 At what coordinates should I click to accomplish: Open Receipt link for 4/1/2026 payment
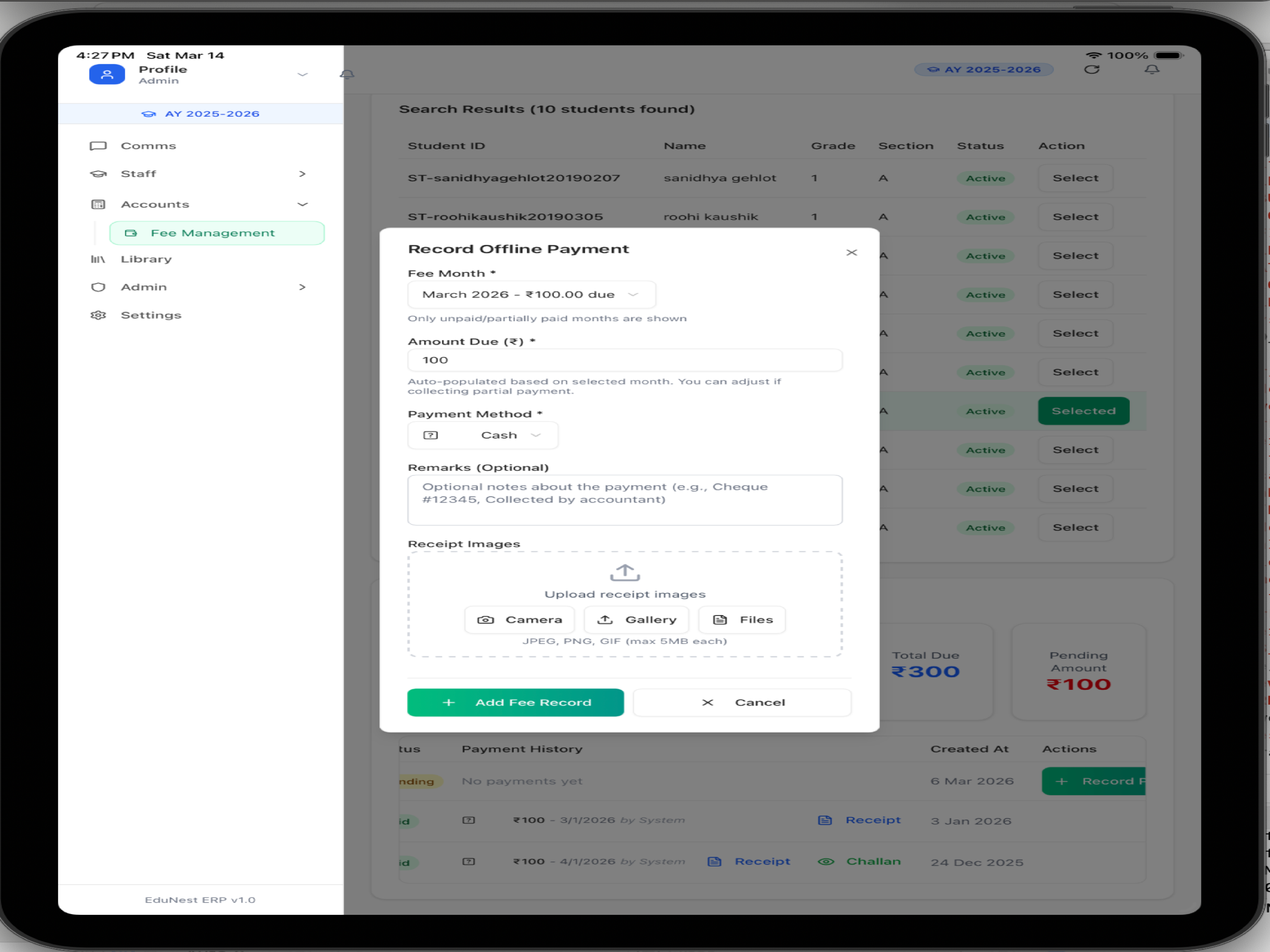pyautogui.click(x=749, y=861)
